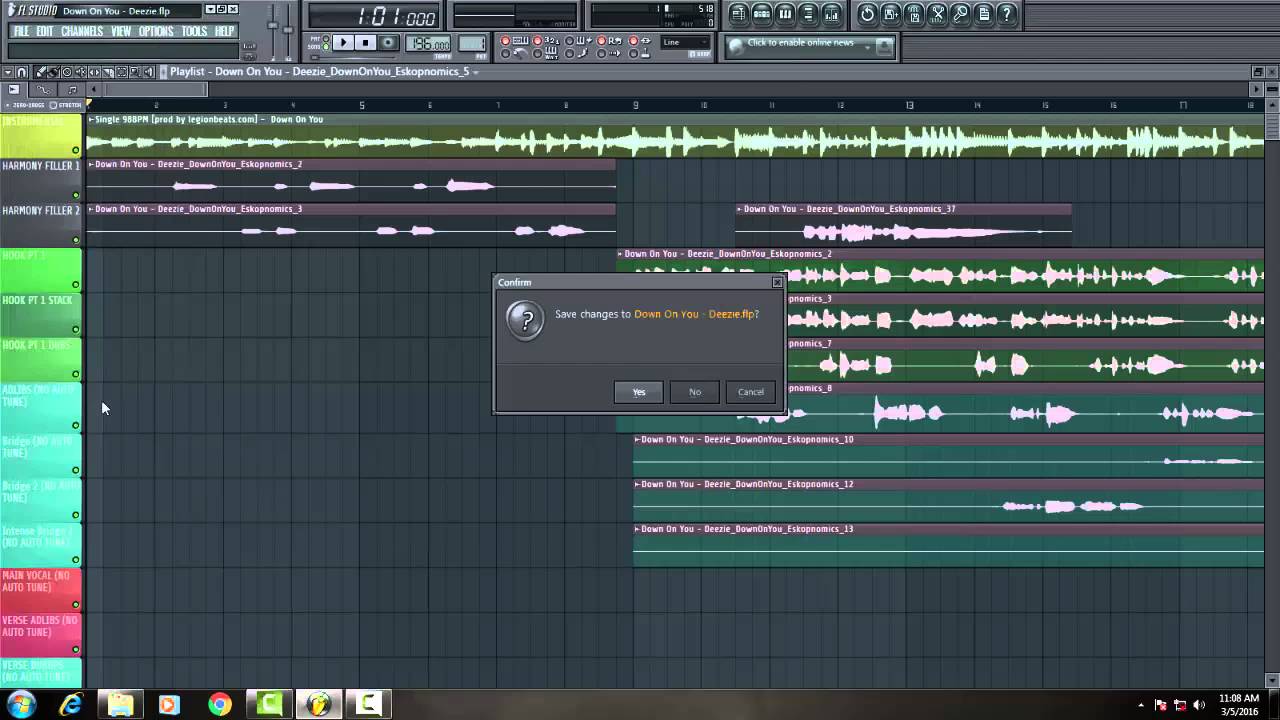Click the transport Record button
This screenshot has height=720, width=1280.
point(388,42)
